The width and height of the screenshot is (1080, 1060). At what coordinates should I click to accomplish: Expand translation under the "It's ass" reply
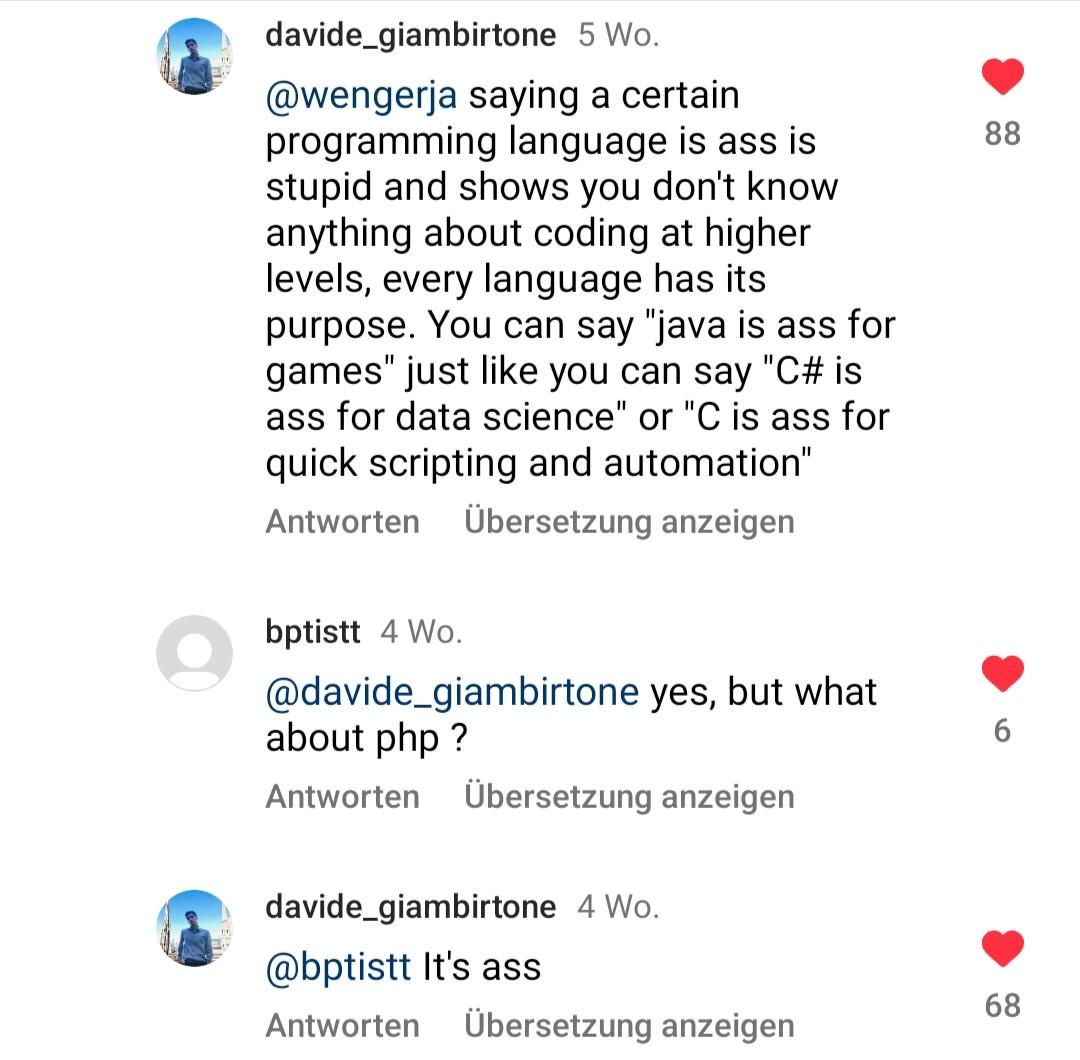[630, 1026]
